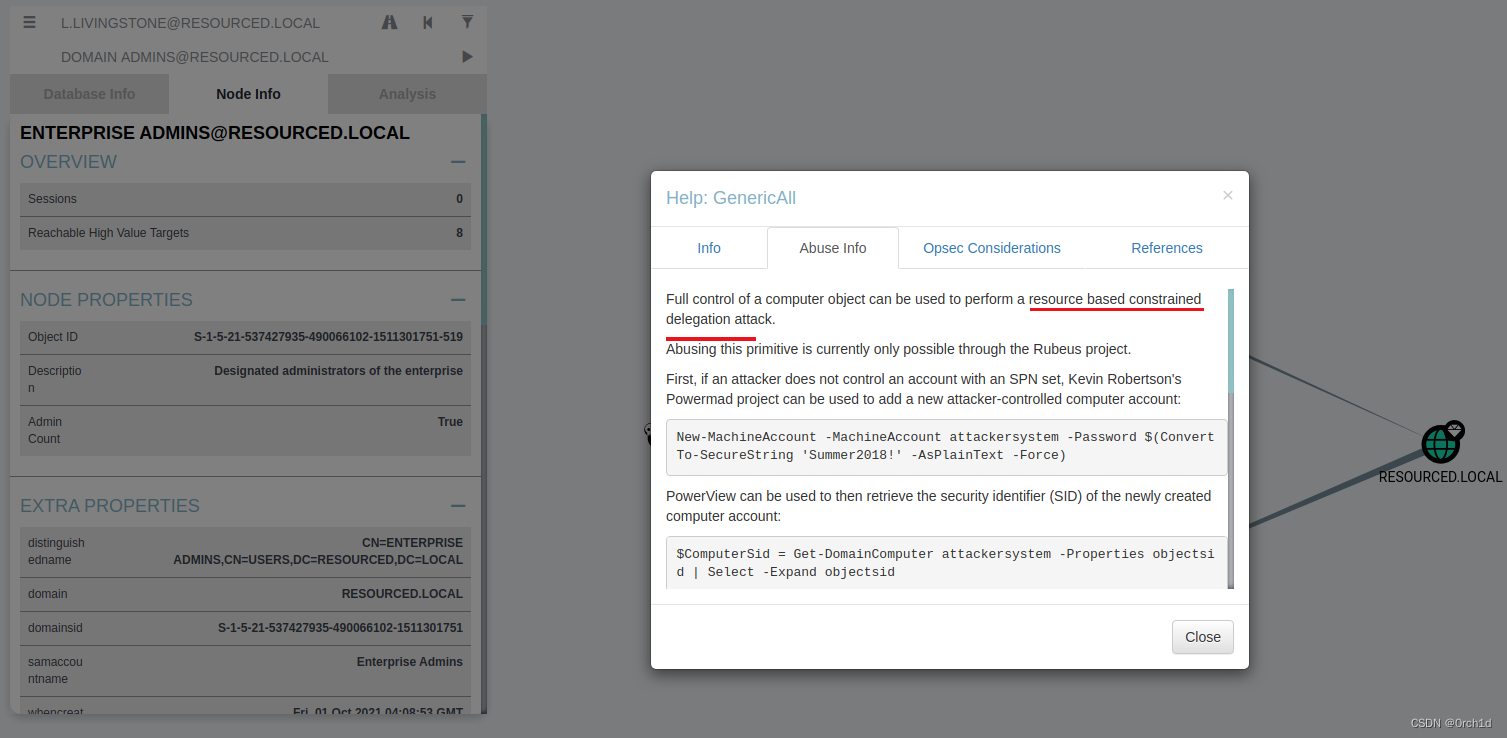Click the New-MachineAccount command code block
The height and width of the screenshot is (738, 1507).
tap(946, 447)
